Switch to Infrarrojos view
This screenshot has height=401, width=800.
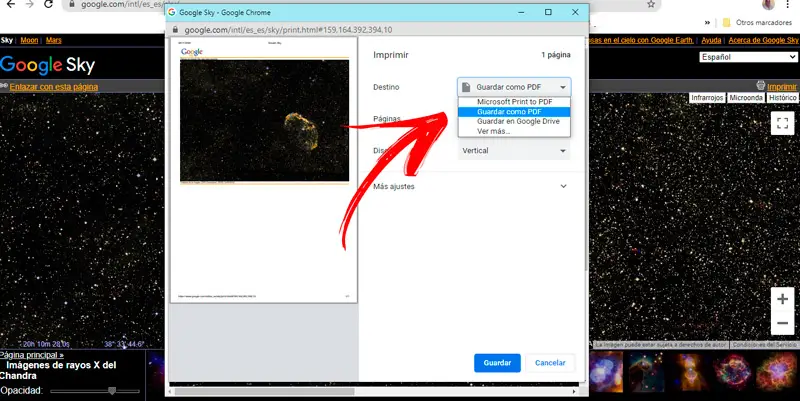(x=707, y=97)
